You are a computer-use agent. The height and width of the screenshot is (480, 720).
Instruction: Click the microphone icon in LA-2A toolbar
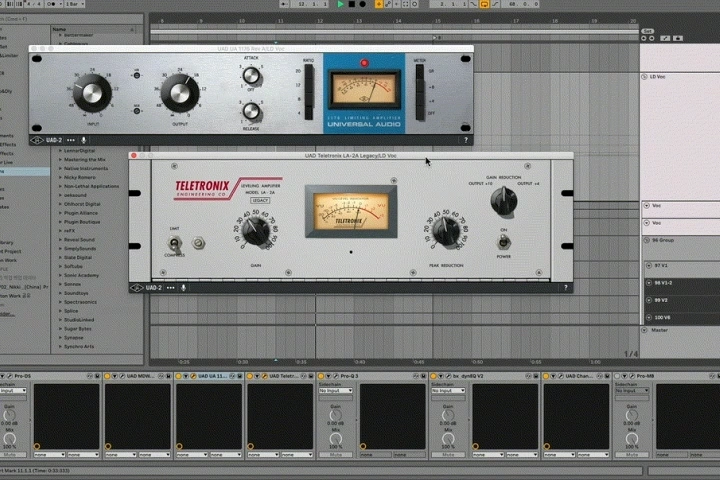pos(183,288)
